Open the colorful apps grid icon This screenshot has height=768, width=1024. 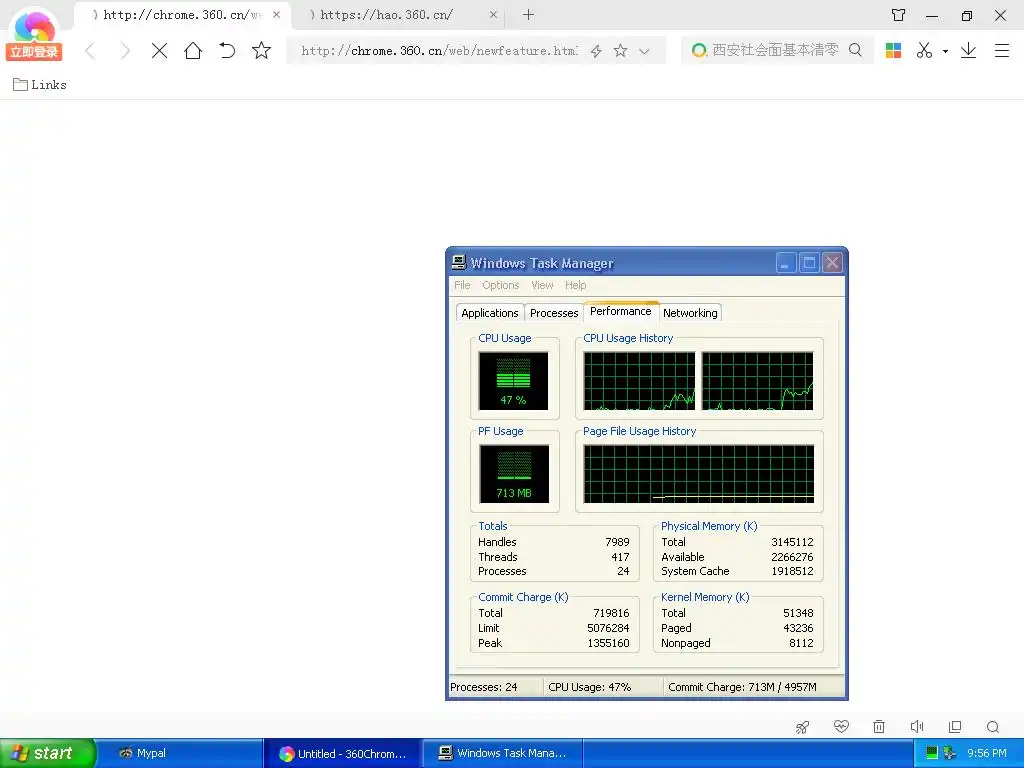pyautogui.click(x=893, y=50)
